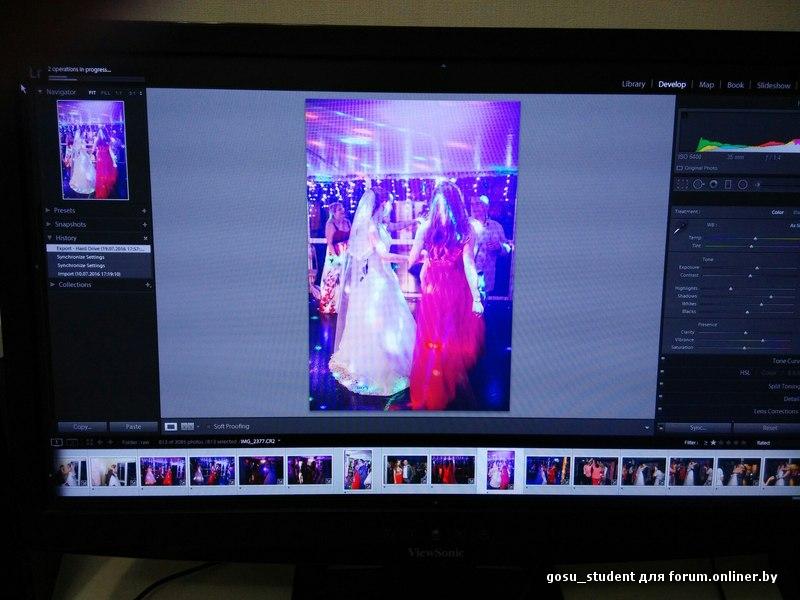Screen dimensions: 800x600
Task: Open the HSL panel tab
Action: point(745,373)
